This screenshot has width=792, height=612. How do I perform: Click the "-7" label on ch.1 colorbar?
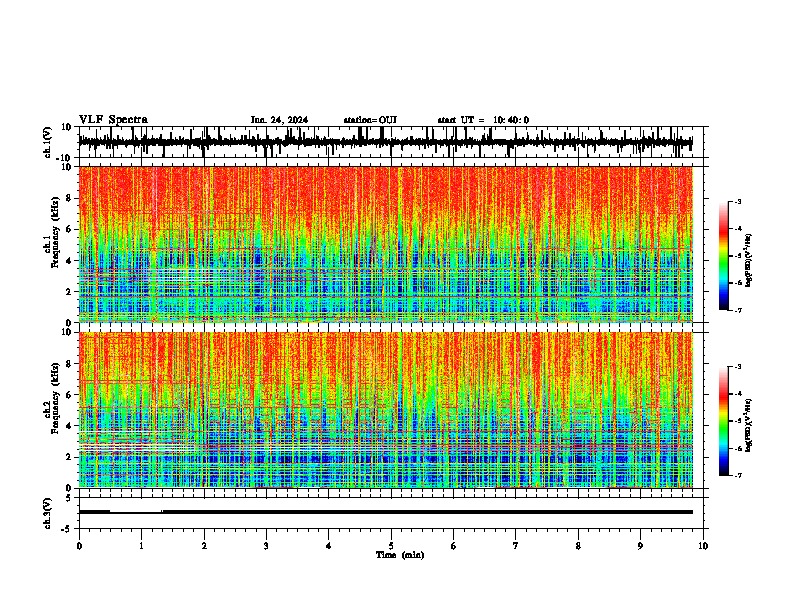coord(737,310)
